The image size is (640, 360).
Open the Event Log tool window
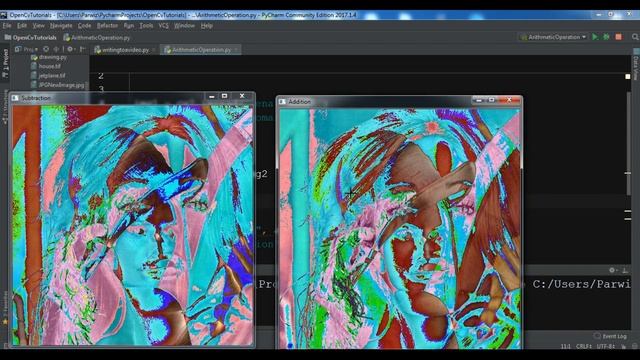click(610, 336)
